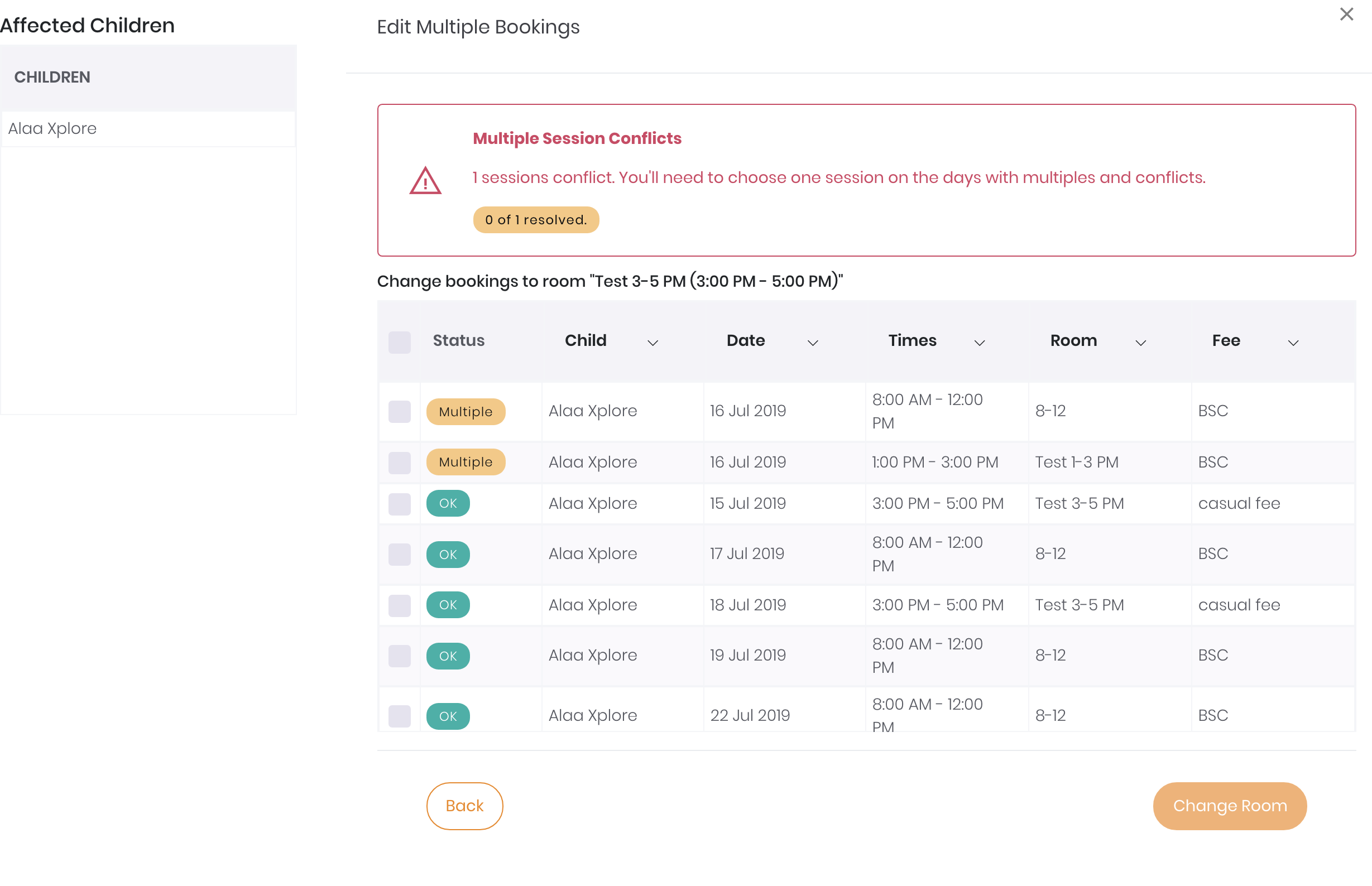Open the Fee column dropdown chevron
The width and height of the screenshot is (1372, 886).
coord(1293,343)
